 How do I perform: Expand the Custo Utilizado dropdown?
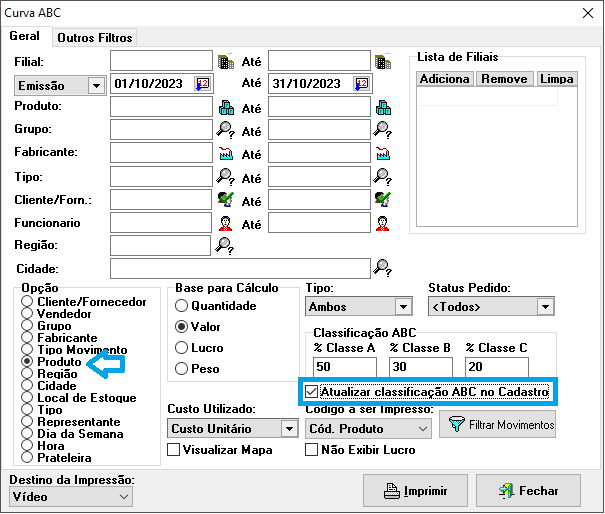(289, 428)
